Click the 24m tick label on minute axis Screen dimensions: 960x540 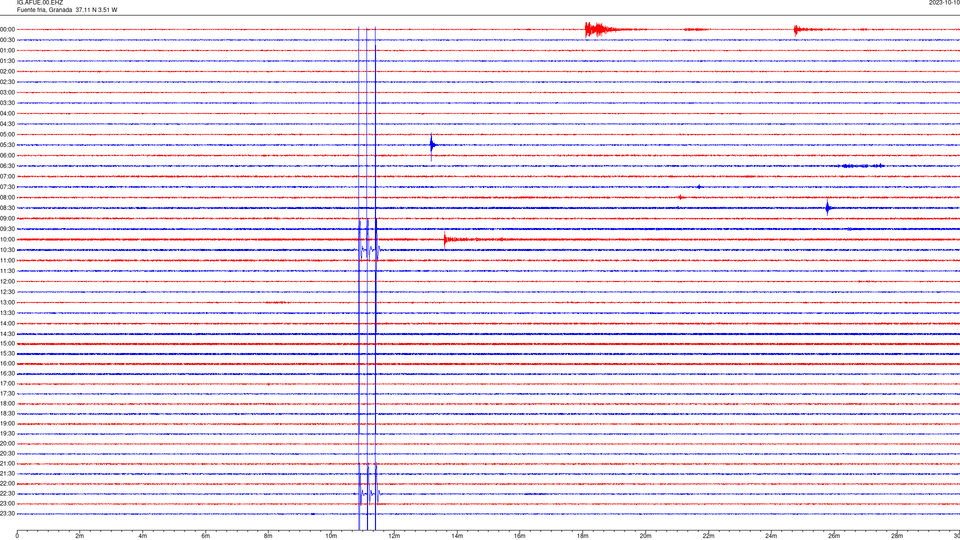click(771, 536)
